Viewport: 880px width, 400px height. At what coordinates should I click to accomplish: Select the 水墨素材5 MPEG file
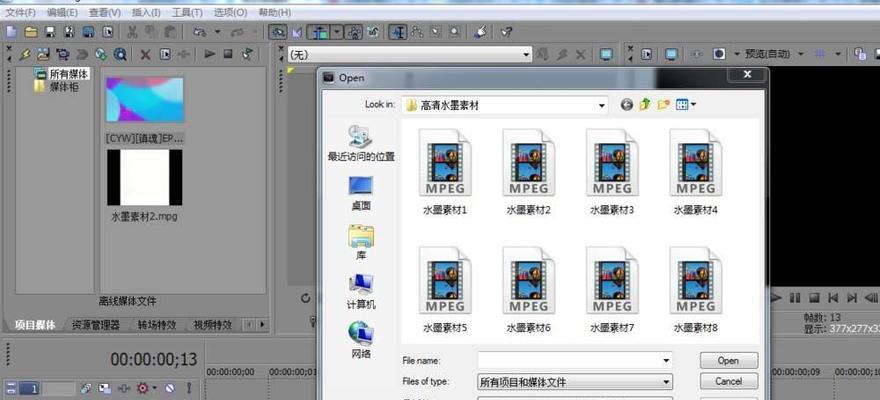[445, 289]
